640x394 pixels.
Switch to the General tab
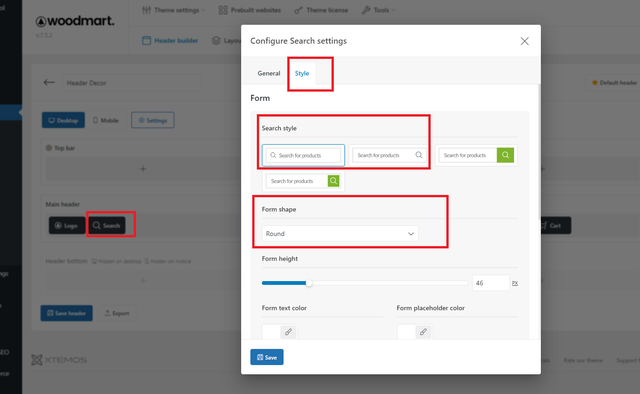pyautogui.click(x=269, y=73)
